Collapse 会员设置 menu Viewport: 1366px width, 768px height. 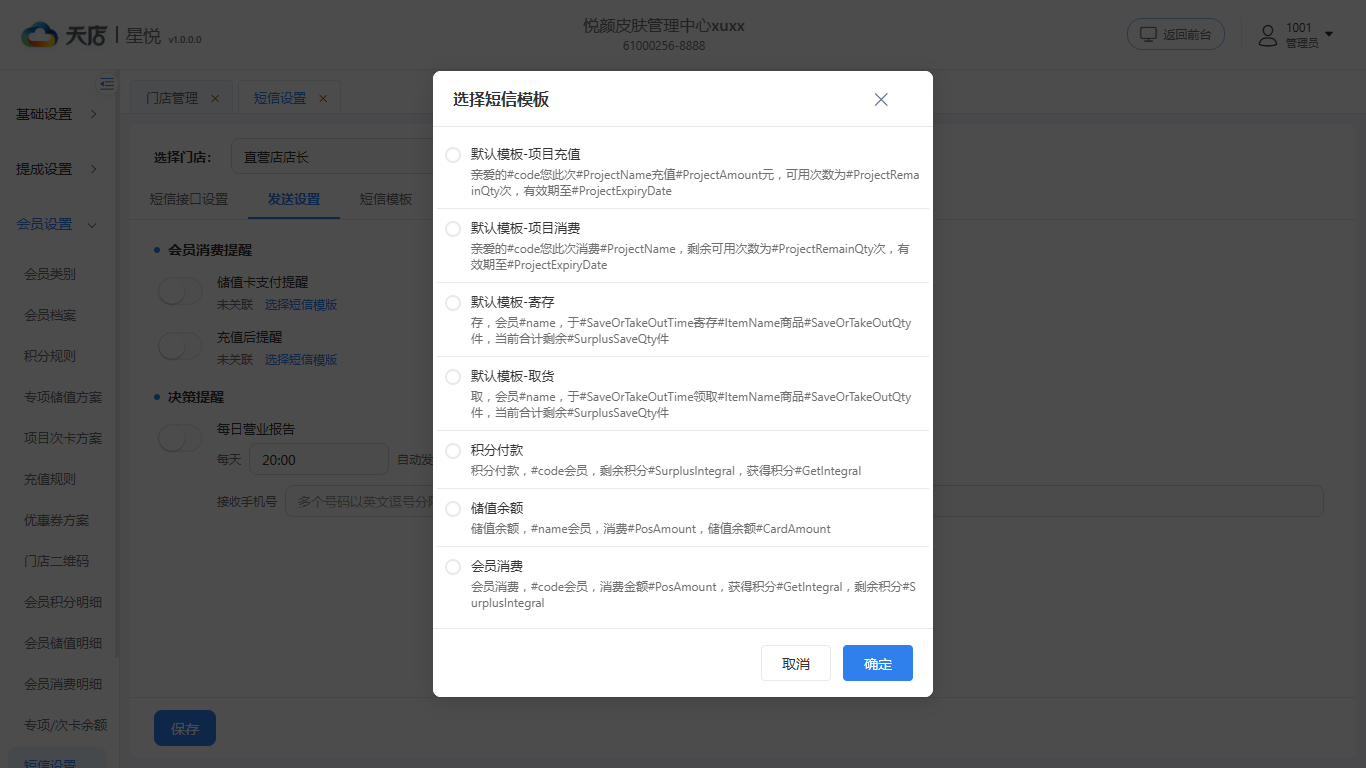57,224
